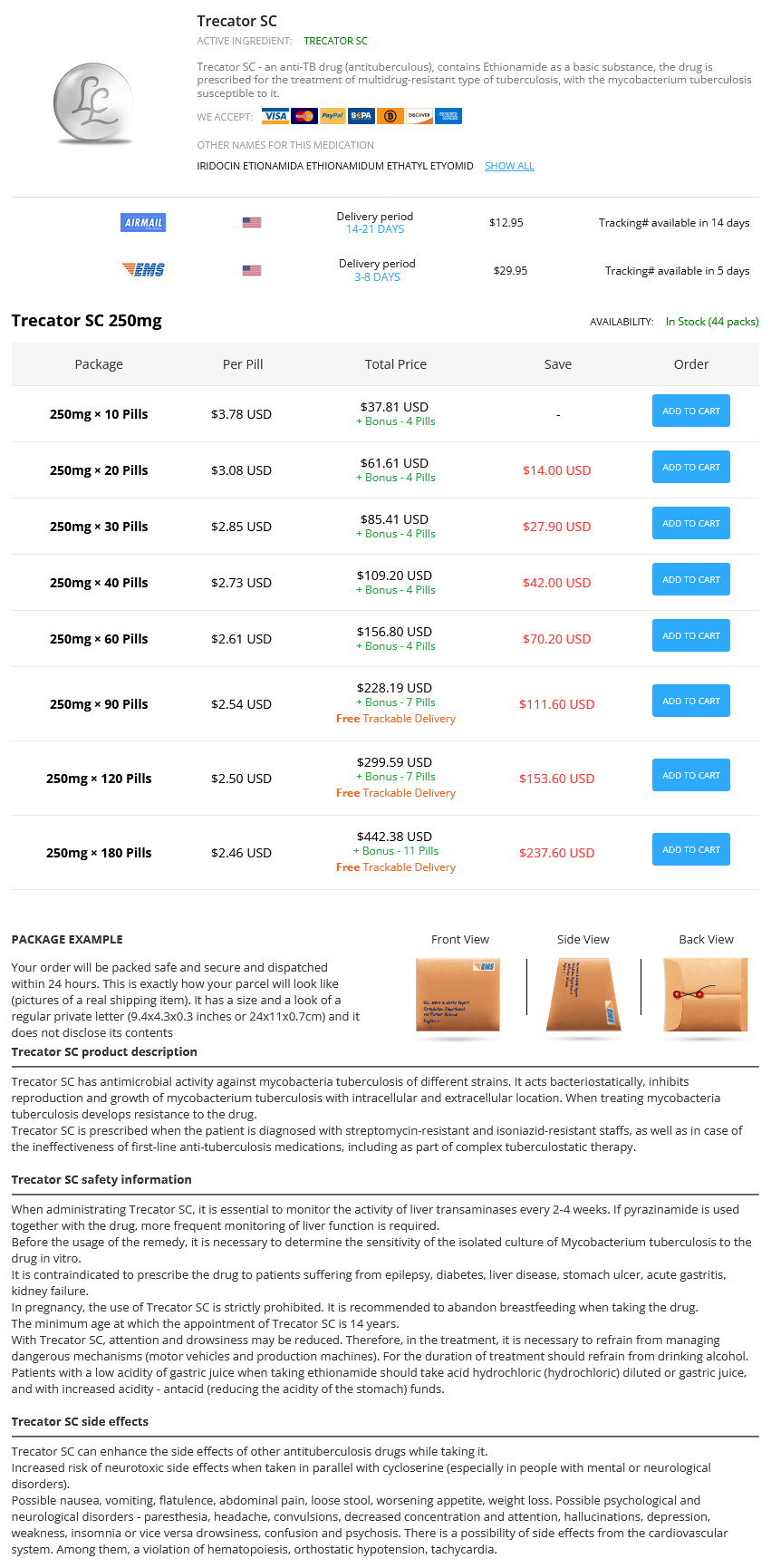Viewport: 771px width, 1568px height.
Task: Open the Back View package photo
Action: tap(706, 995)
